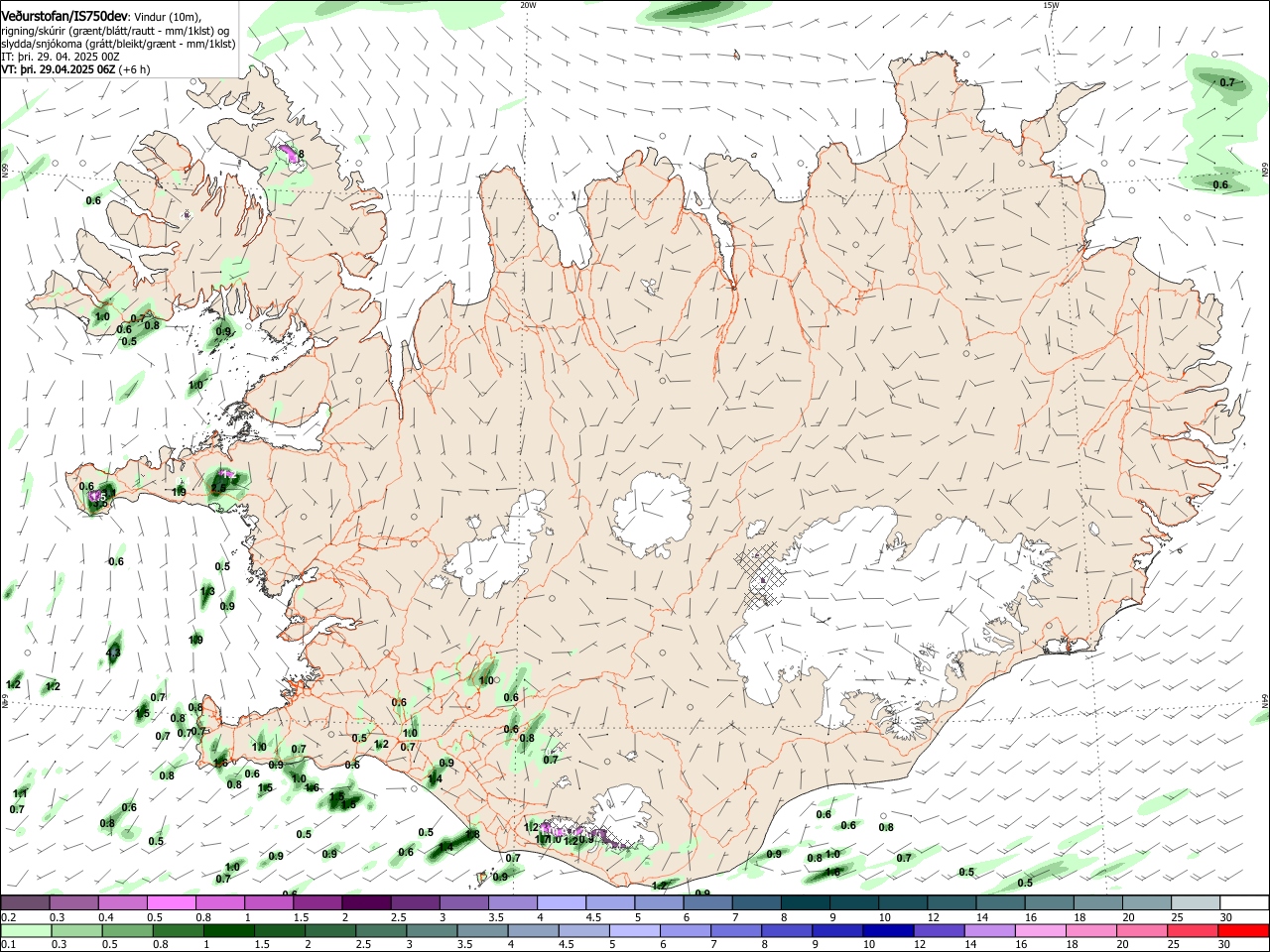This screenshot has height=952, width=1270.
Task: Click the dark mauve swatch between 0.2 and 0.3
Action: [25, 903]
